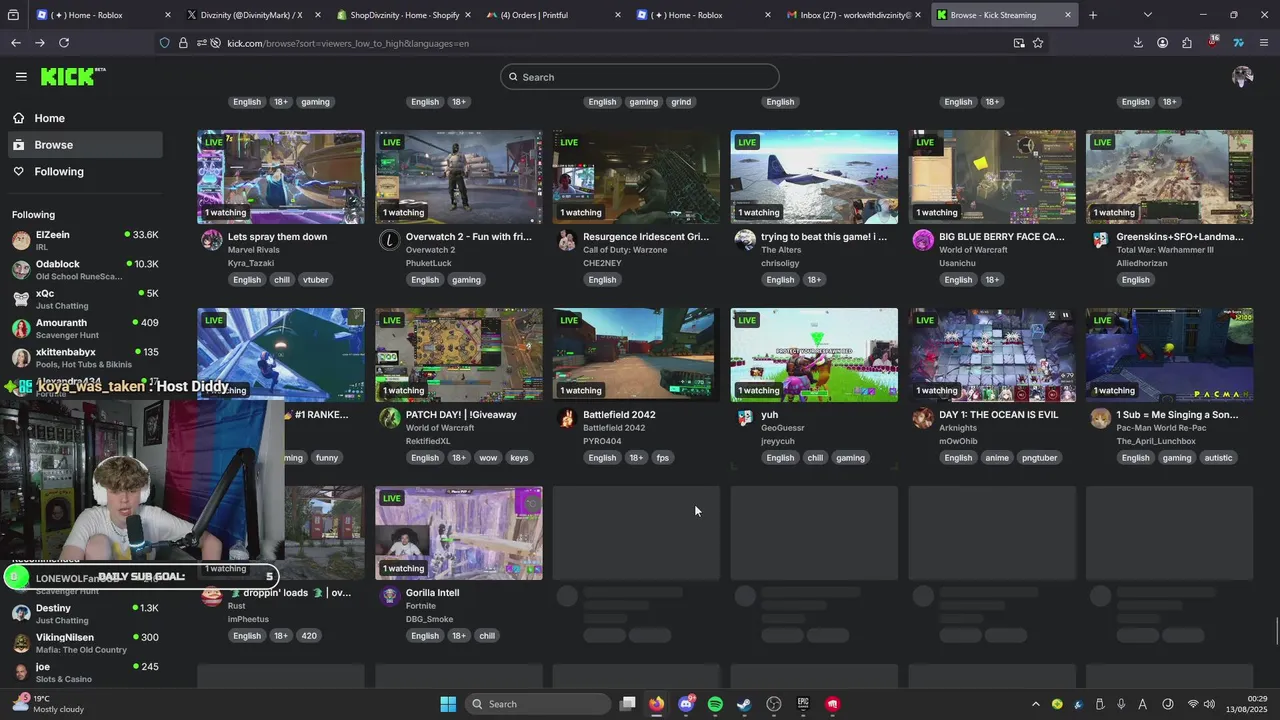Bookmark this page with the star
Image resolution: width=1280 pixels, height=720 pixels.
(1038, 43)
